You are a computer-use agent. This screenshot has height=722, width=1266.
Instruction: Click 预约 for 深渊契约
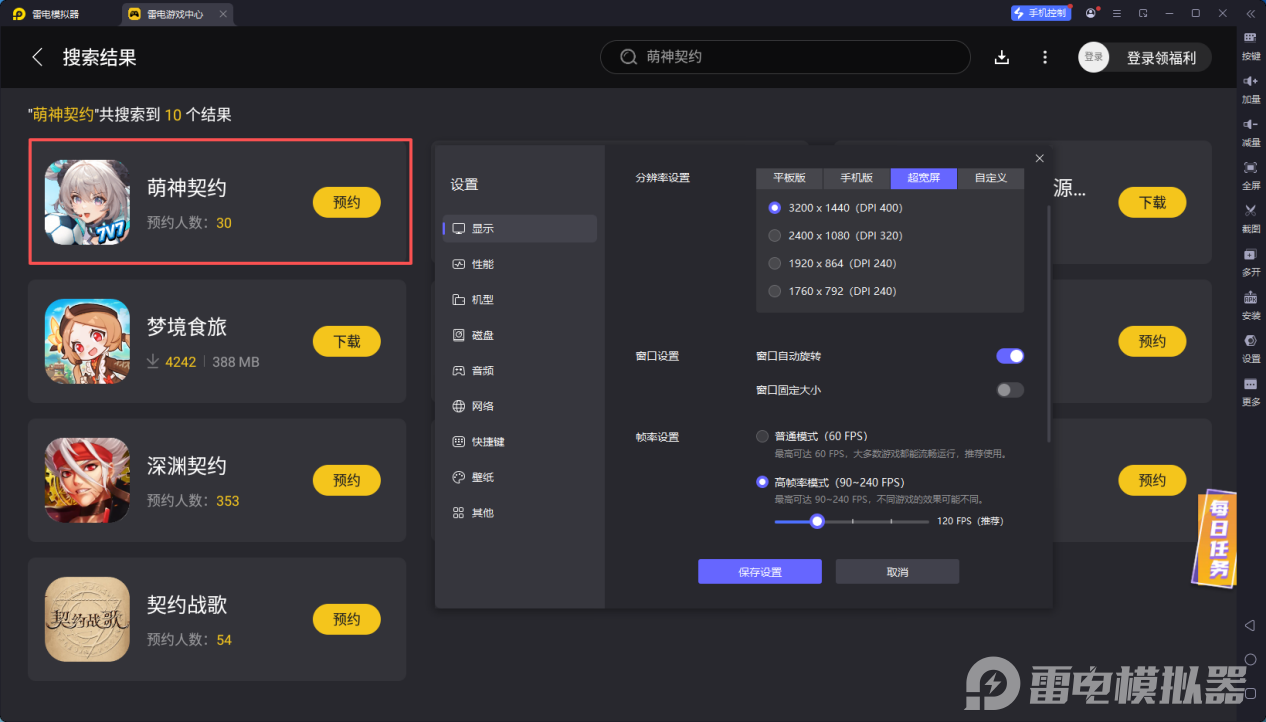tap(347, 480)
